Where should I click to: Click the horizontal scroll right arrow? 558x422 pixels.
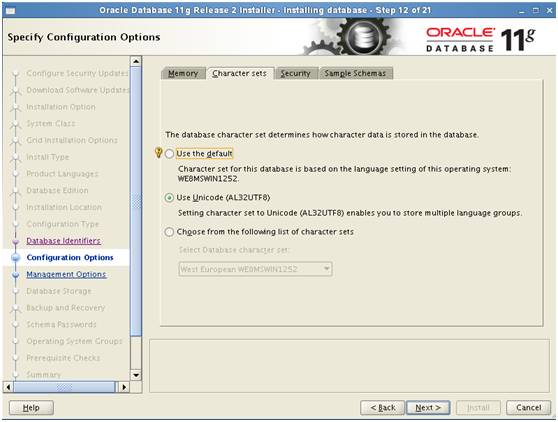123,387
